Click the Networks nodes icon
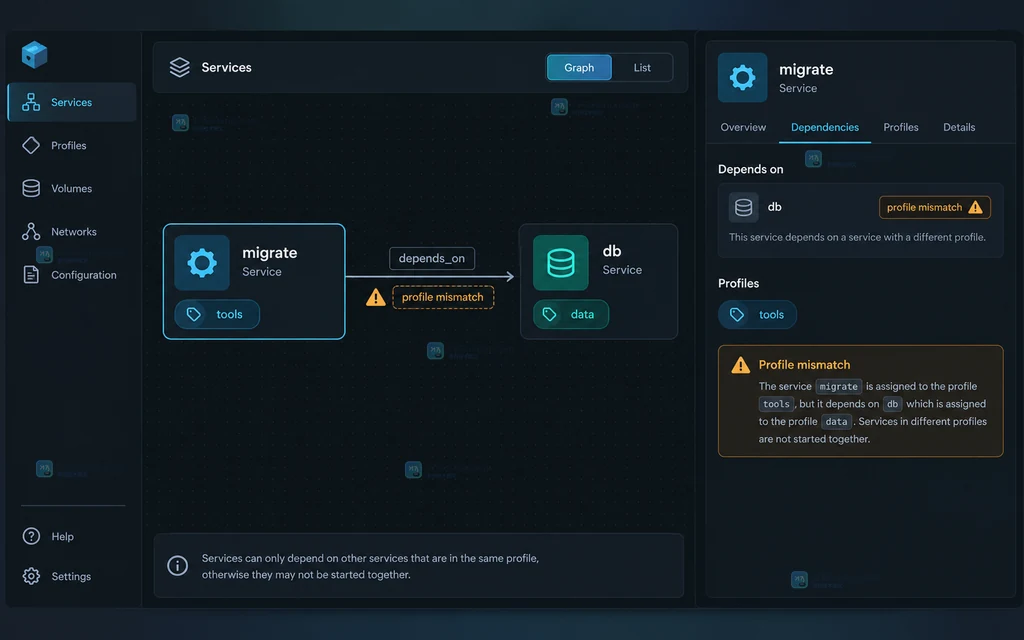Screen dimensions: 1024x640 pyautogui.click(x=31, y=231)
